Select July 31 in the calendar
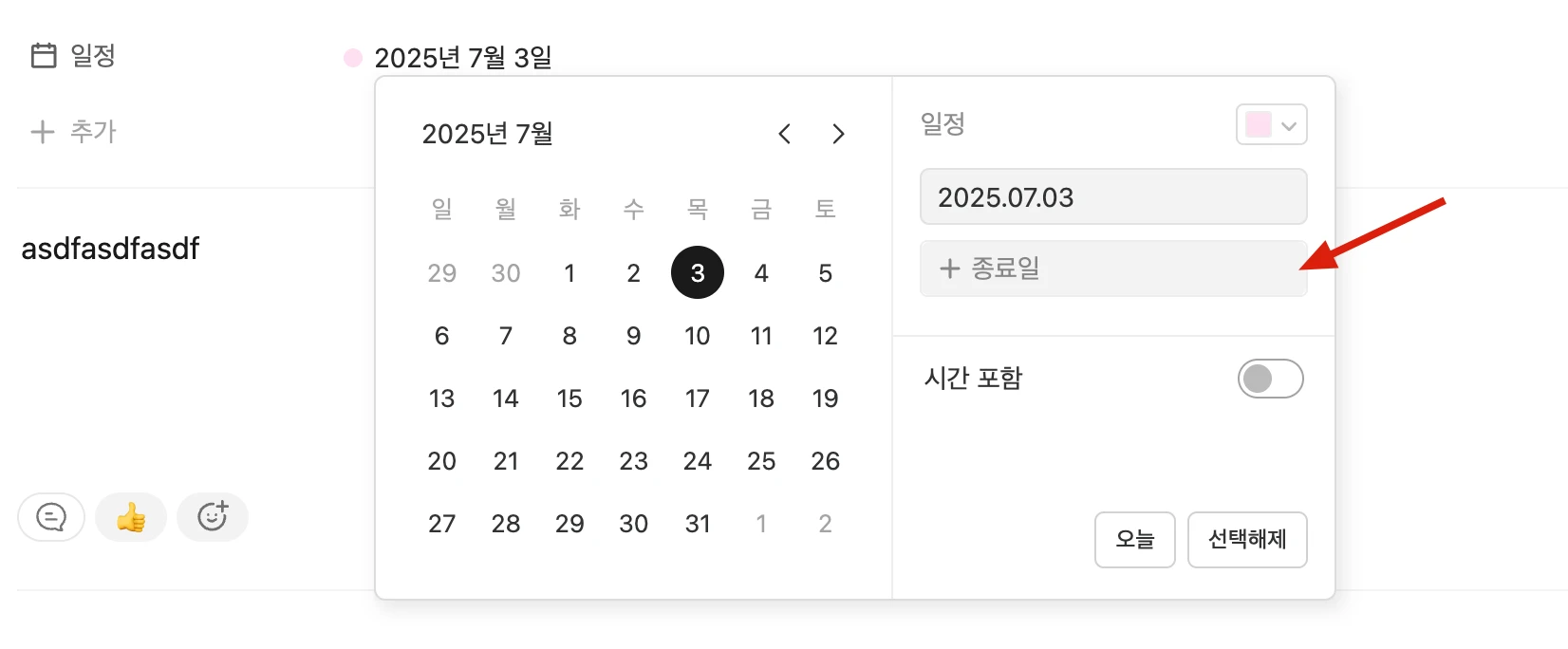The image size is (1568, 649). coord(698,524)
